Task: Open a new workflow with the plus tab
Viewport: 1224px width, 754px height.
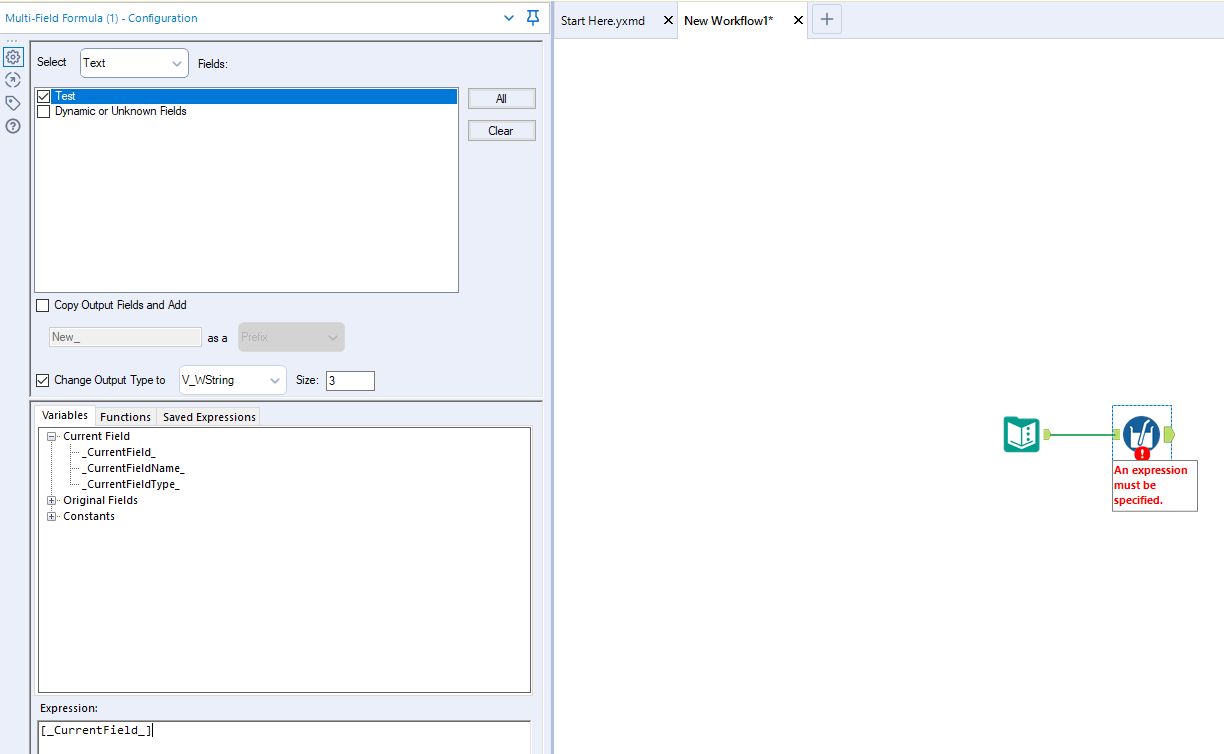Action: [x=826, y=19]
